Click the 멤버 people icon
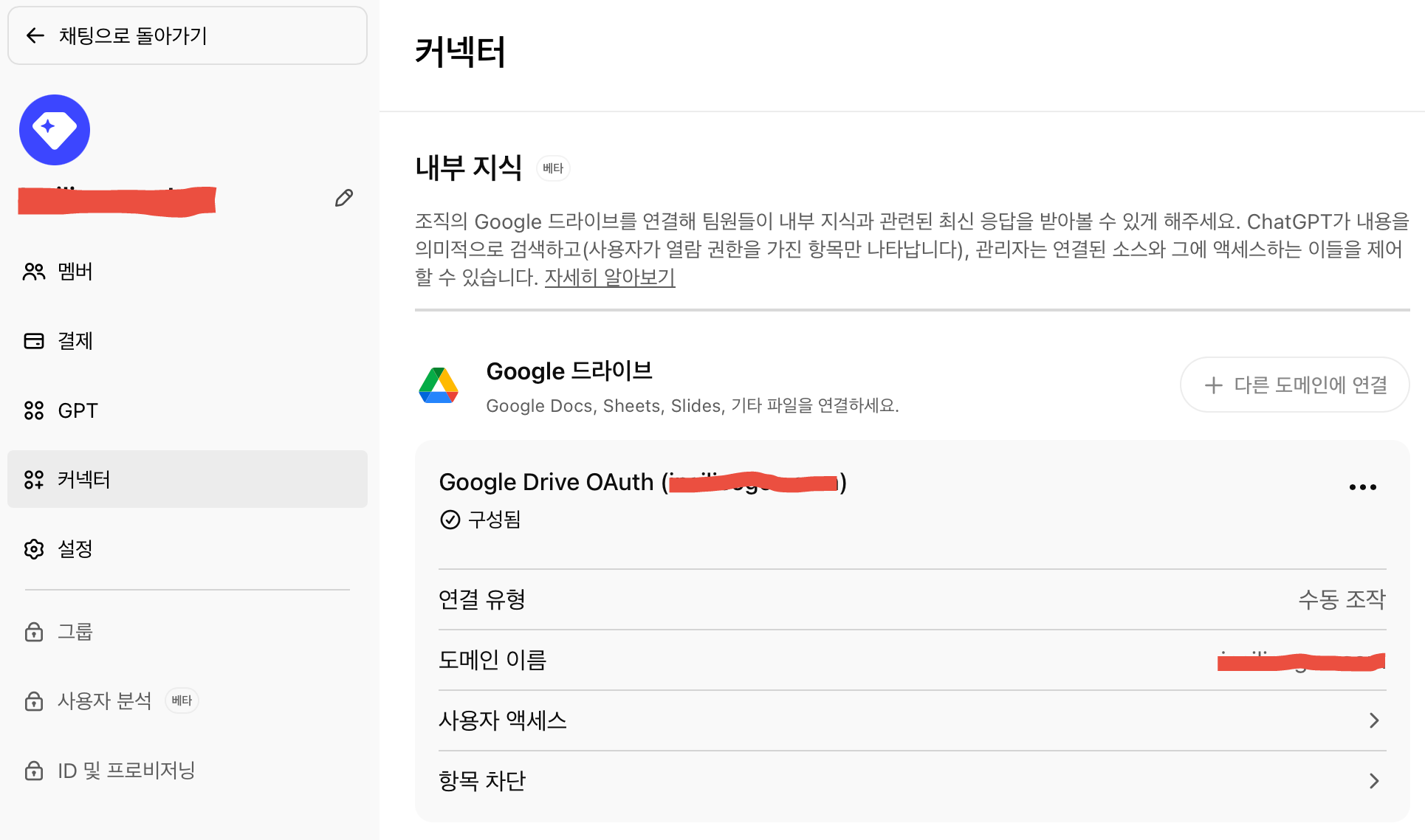The height and width of the screenshot is (840, 1425). pyautogui.click(x=34, y=272)
